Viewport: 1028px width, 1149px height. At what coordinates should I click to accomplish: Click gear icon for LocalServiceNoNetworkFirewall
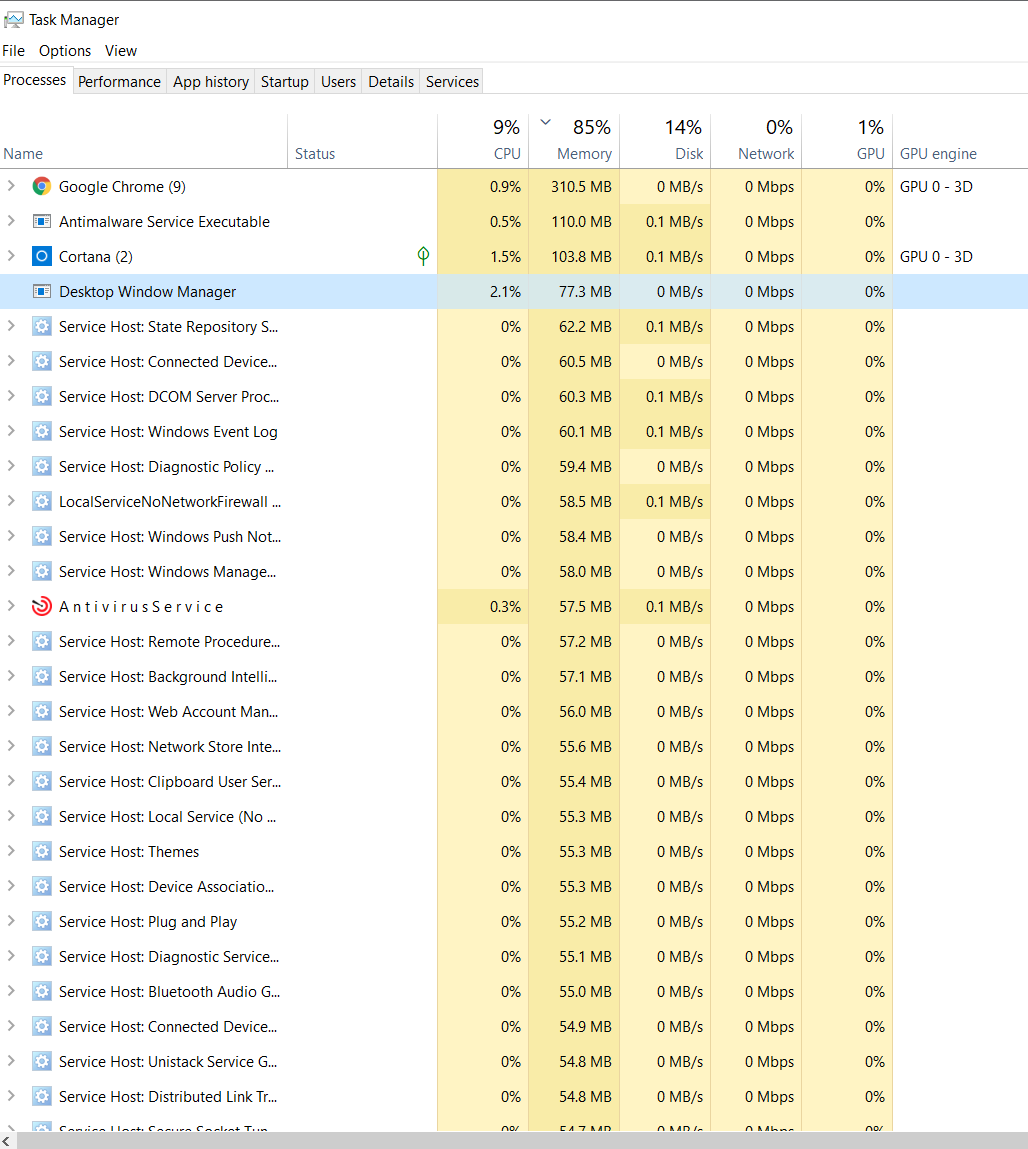(x=42, y=502)
